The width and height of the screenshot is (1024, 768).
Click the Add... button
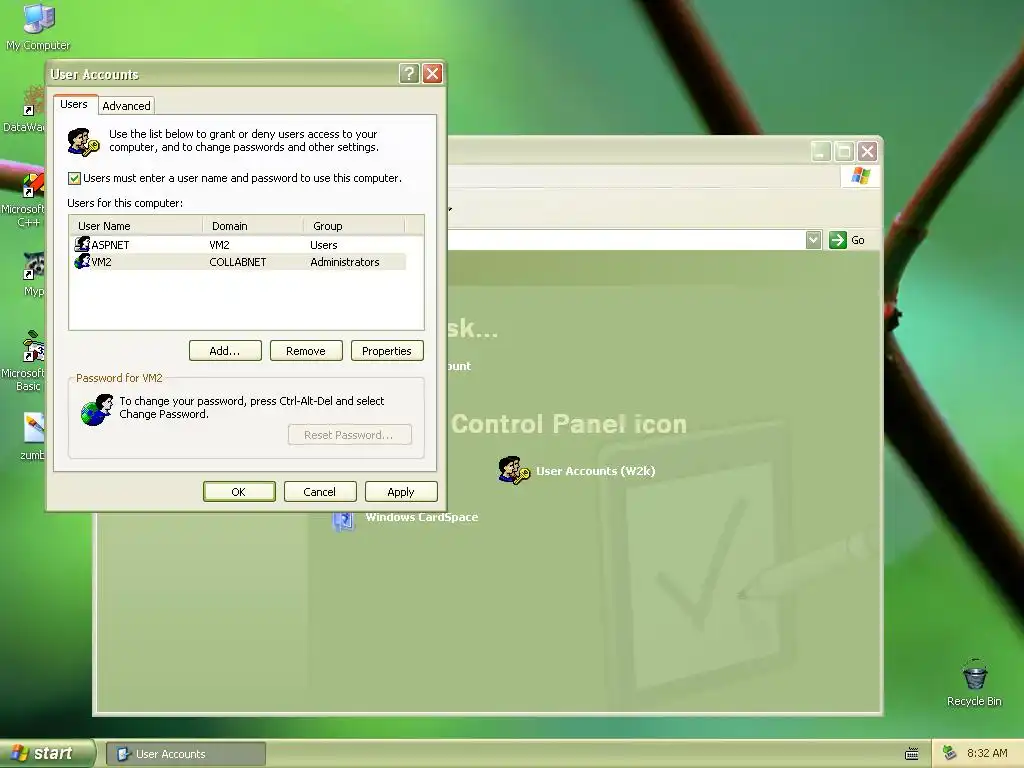coord(225,351)
